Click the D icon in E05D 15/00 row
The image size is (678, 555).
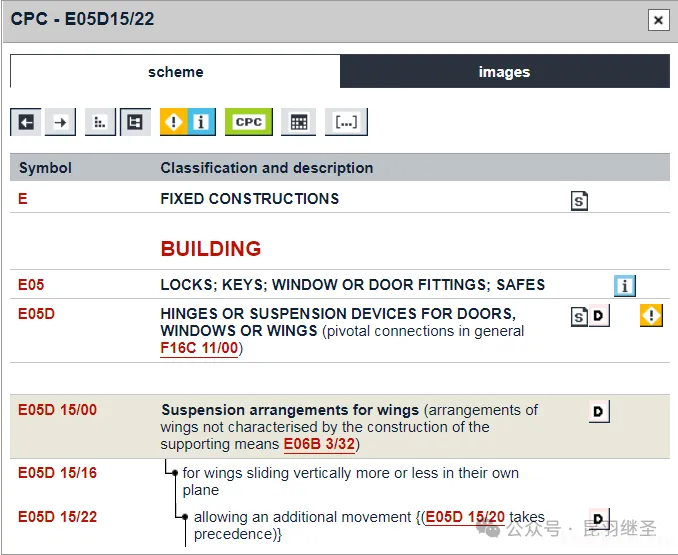click(x=598, y=412)
